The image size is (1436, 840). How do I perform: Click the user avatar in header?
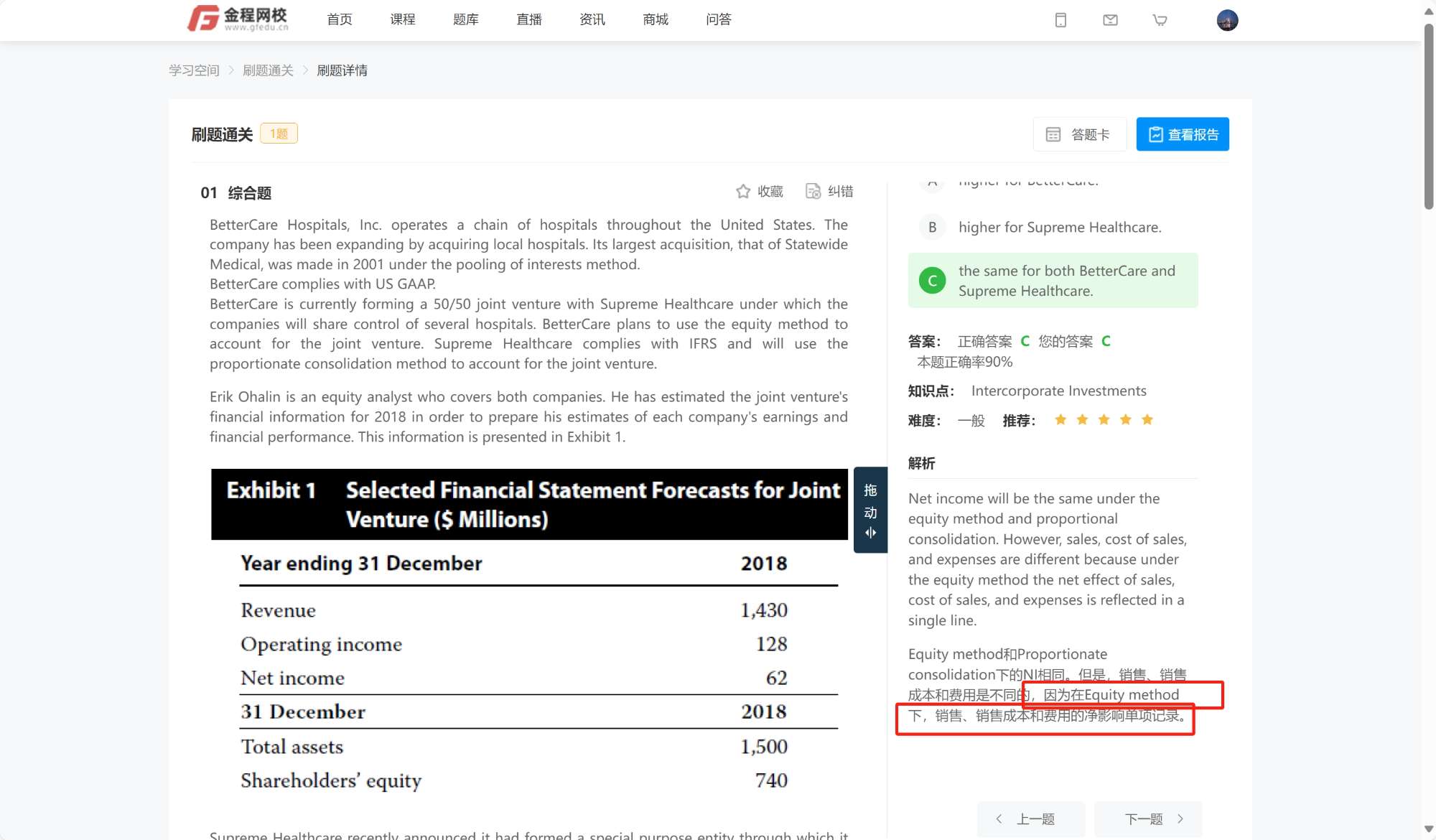1227,20
